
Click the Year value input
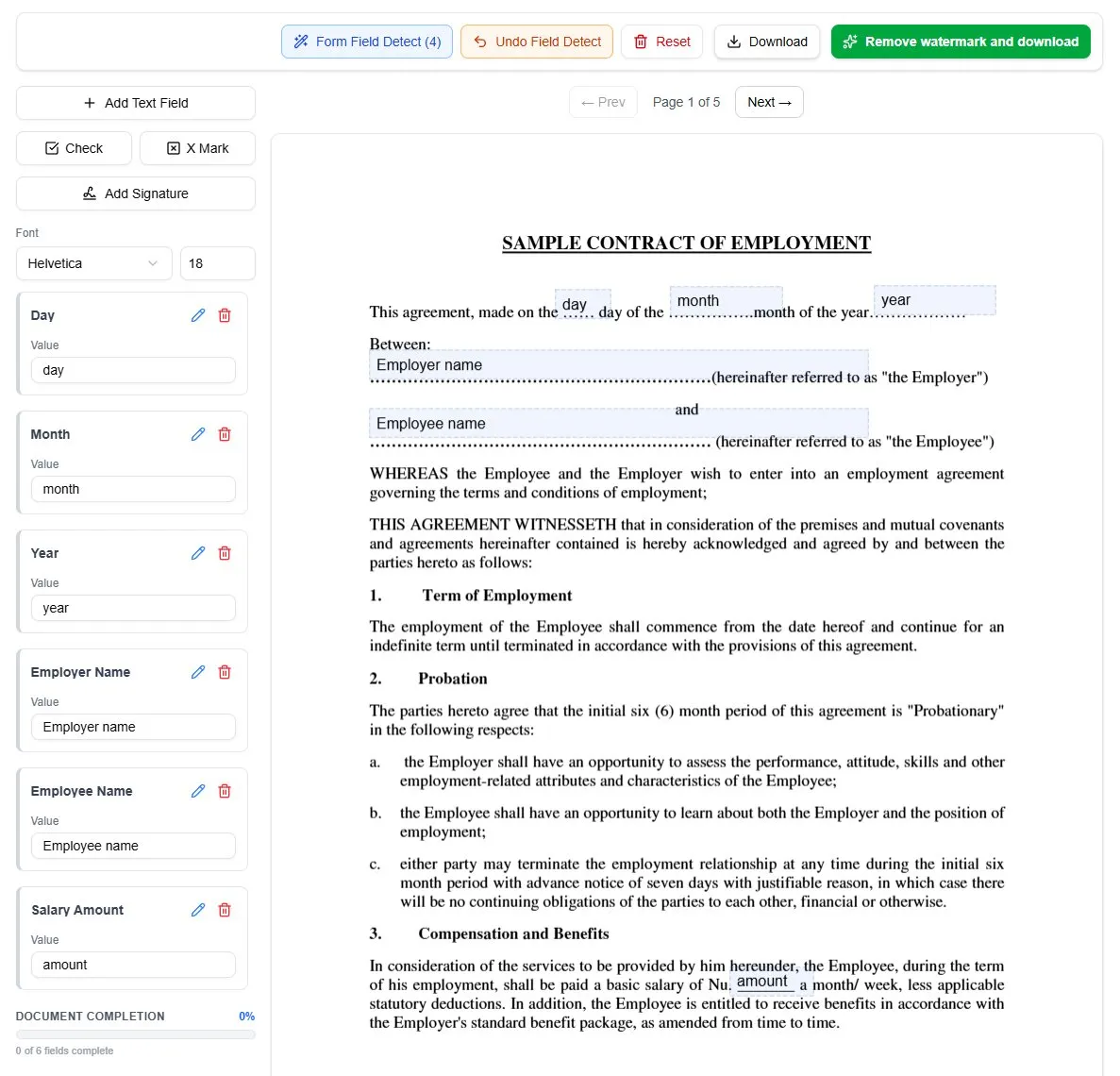pos(134,608)
